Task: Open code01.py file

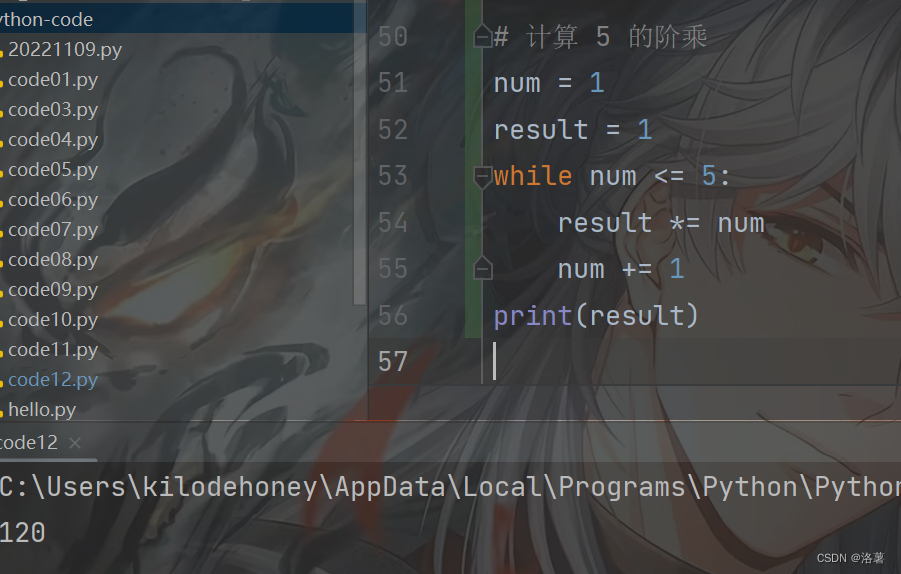Action: (53, 80)
